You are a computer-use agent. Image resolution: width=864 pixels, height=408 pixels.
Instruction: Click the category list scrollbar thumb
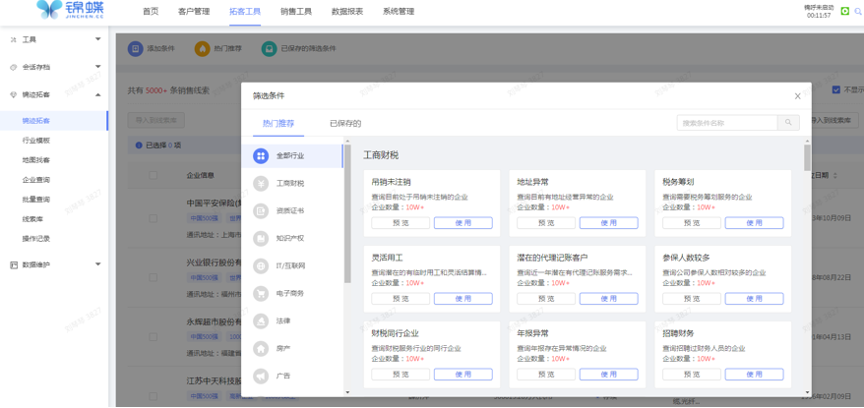point(347,214)
